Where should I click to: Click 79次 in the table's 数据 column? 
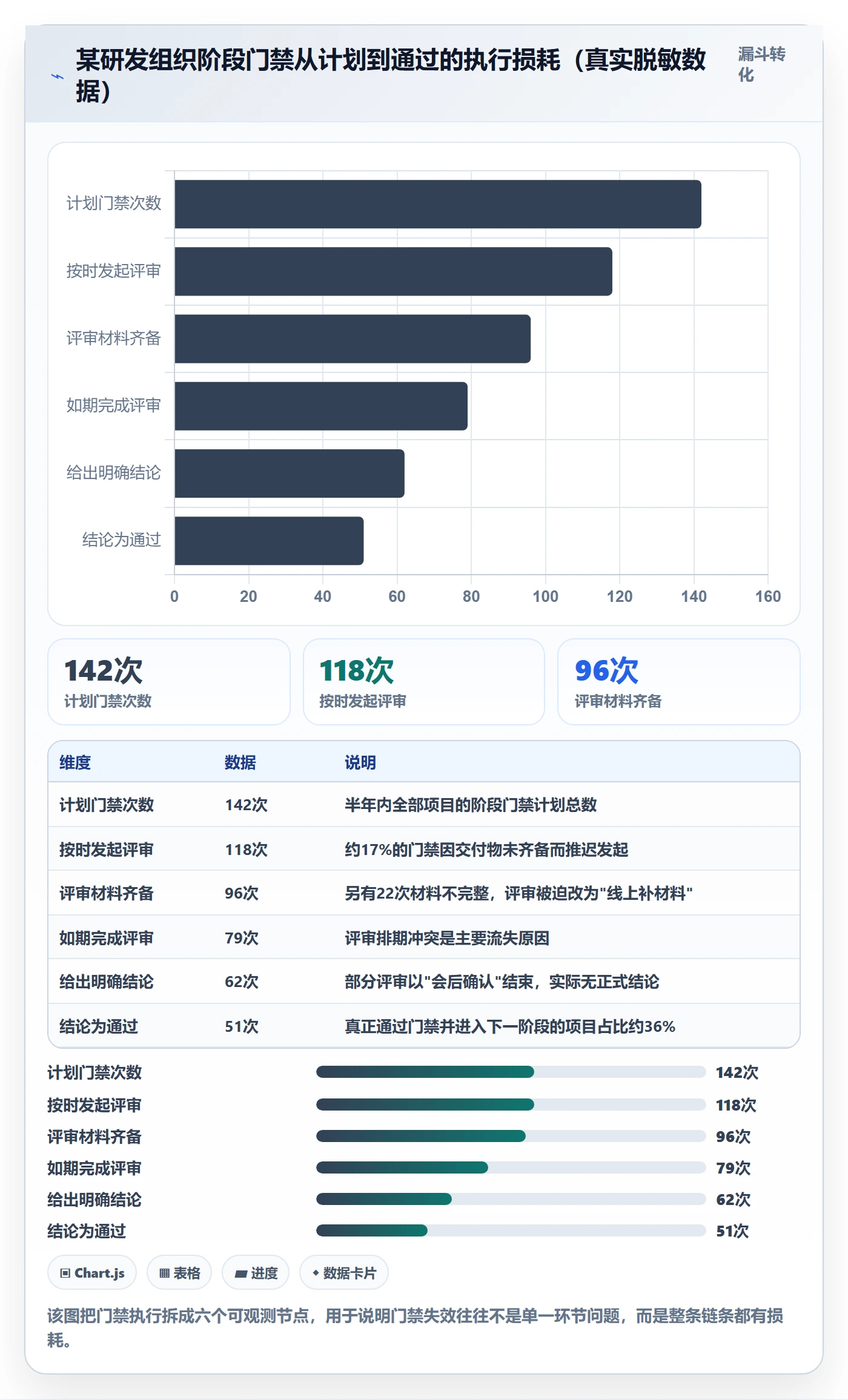click(242, 938)
